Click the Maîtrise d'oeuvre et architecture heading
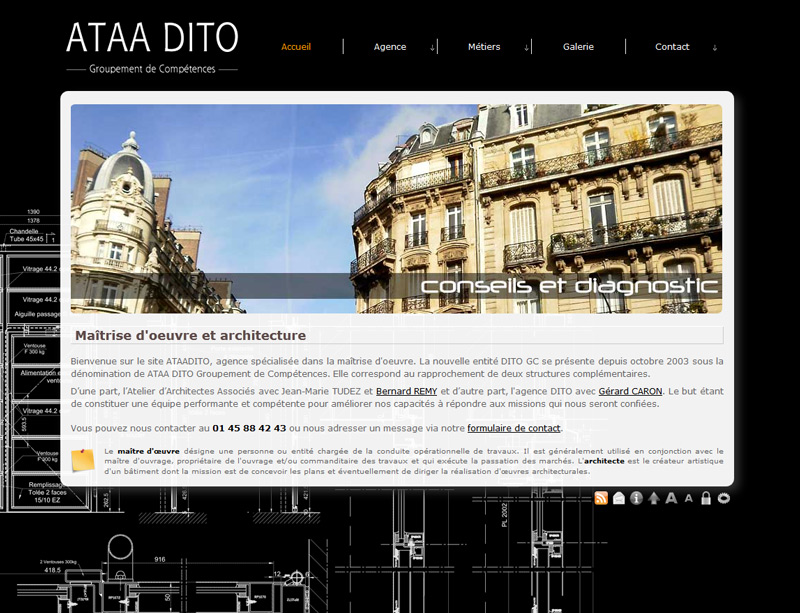The image size is (800, 613). point(190,335)
